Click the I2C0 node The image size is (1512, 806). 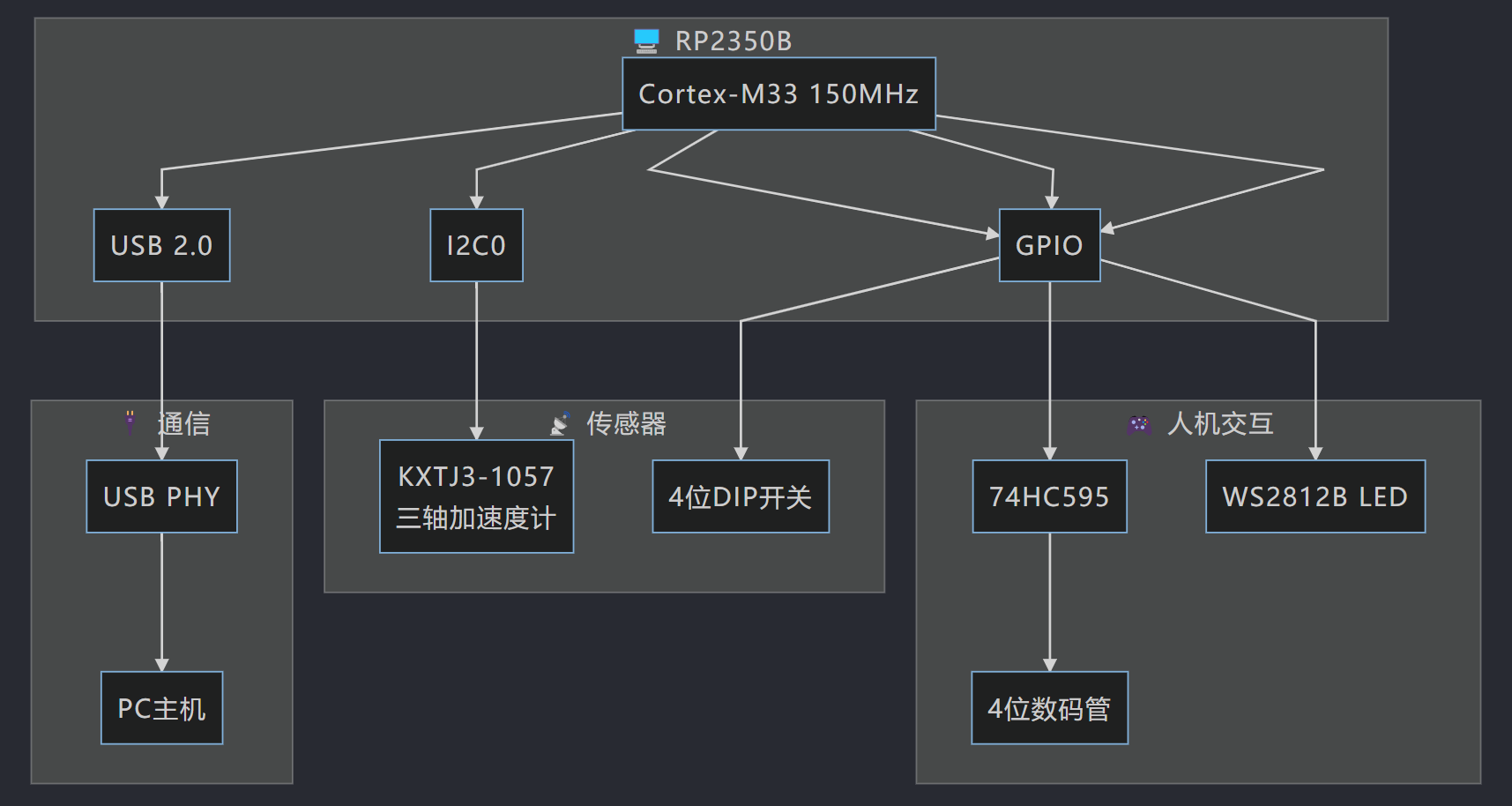click(x=476, y=245)
